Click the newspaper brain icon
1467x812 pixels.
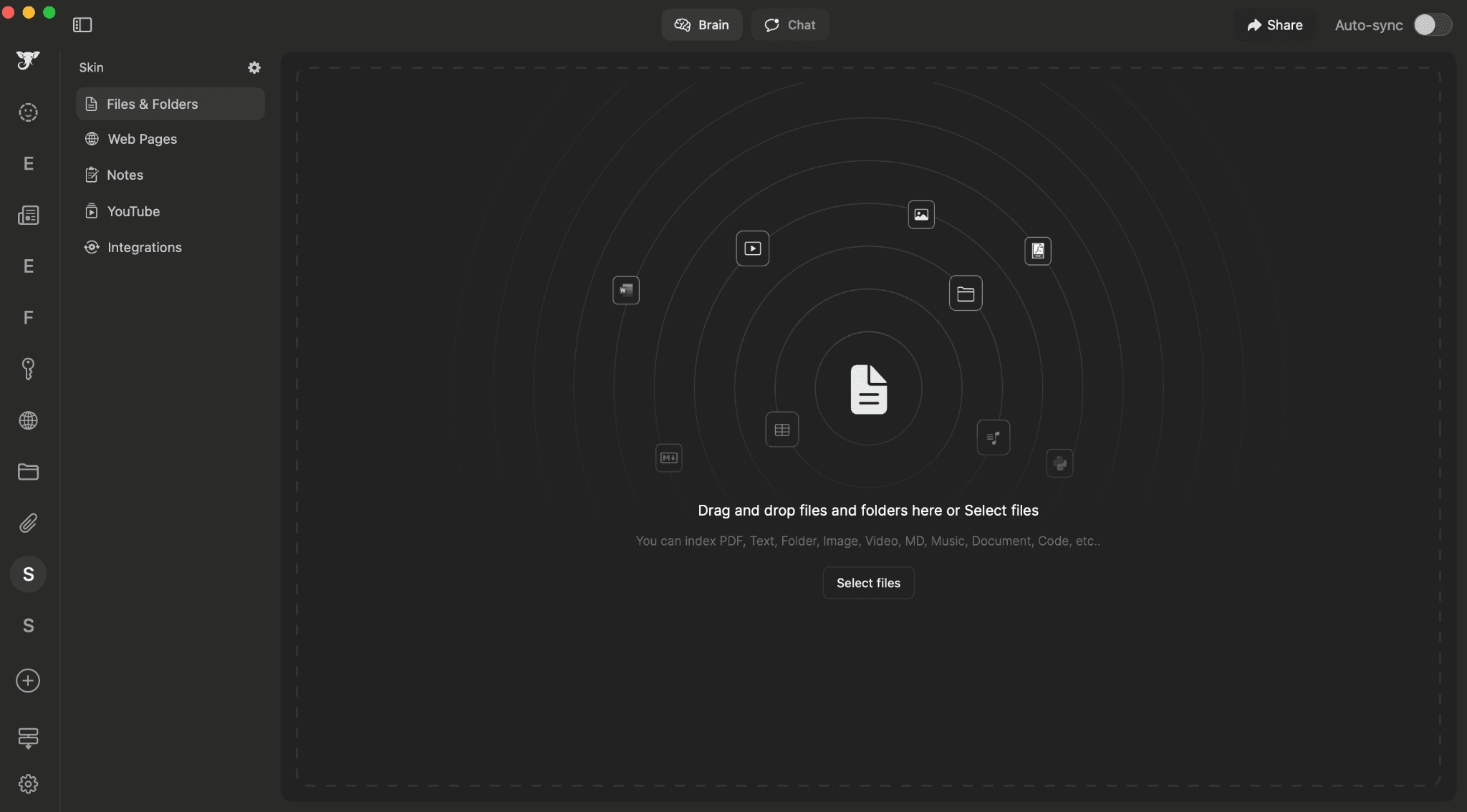coord(28,215)
